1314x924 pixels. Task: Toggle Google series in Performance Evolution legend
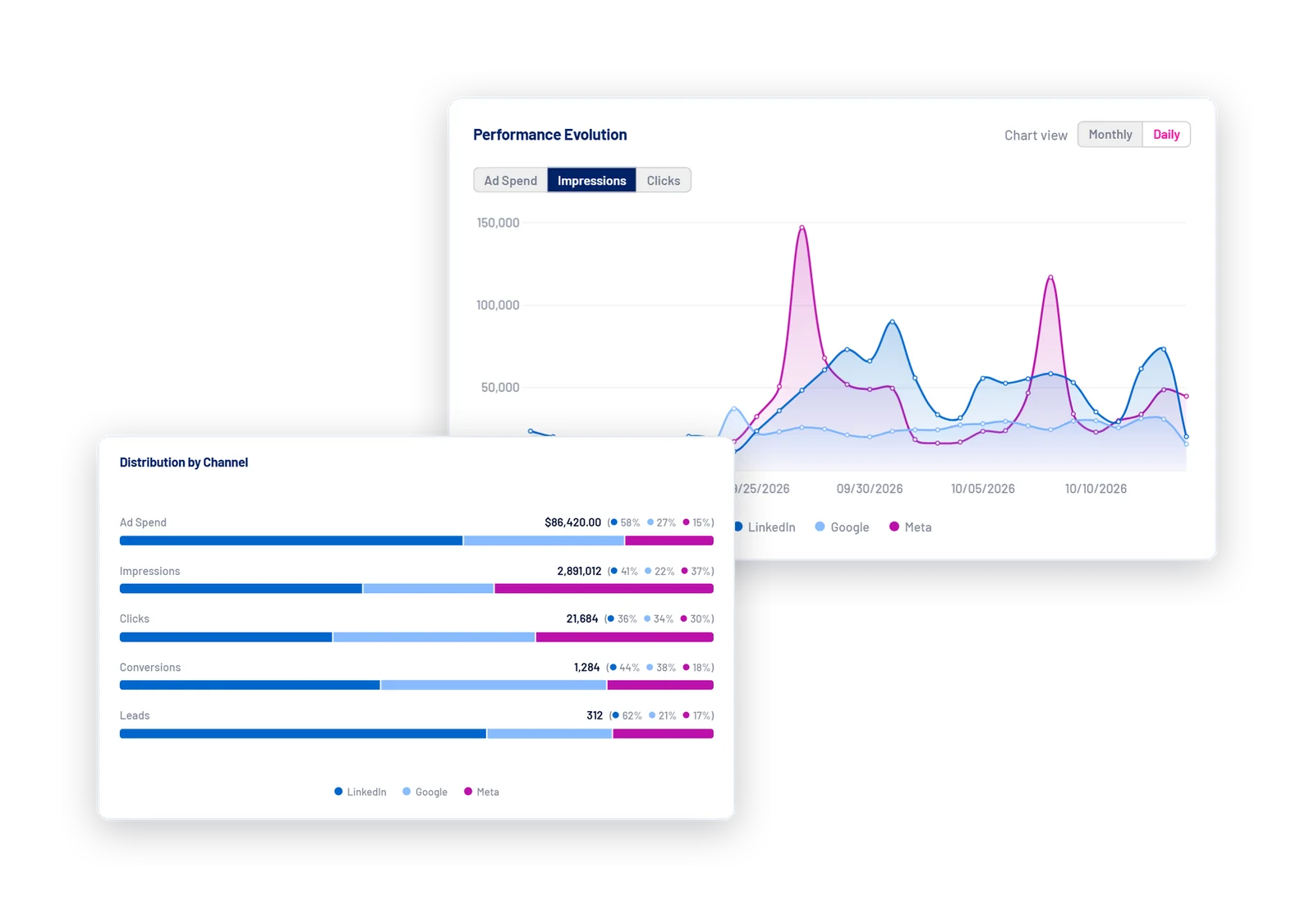pos(842,527)
